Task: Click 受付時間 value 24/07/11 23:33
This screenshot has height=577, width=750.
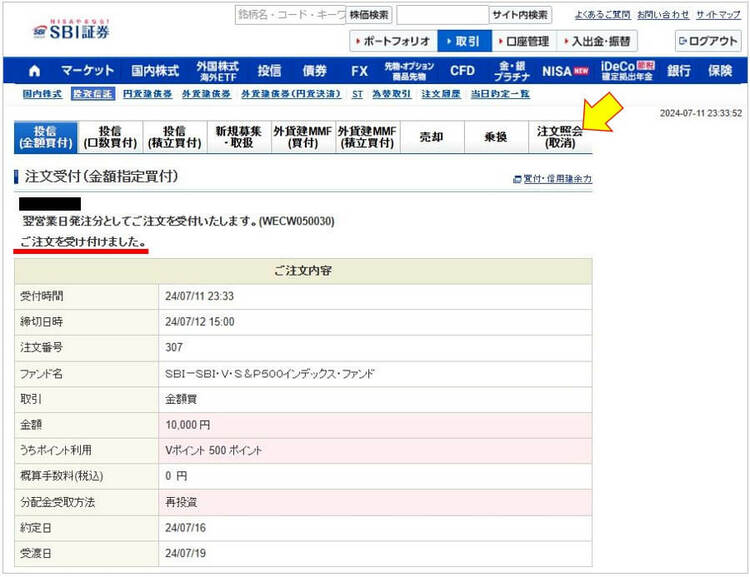Action: tap(199, 296)
